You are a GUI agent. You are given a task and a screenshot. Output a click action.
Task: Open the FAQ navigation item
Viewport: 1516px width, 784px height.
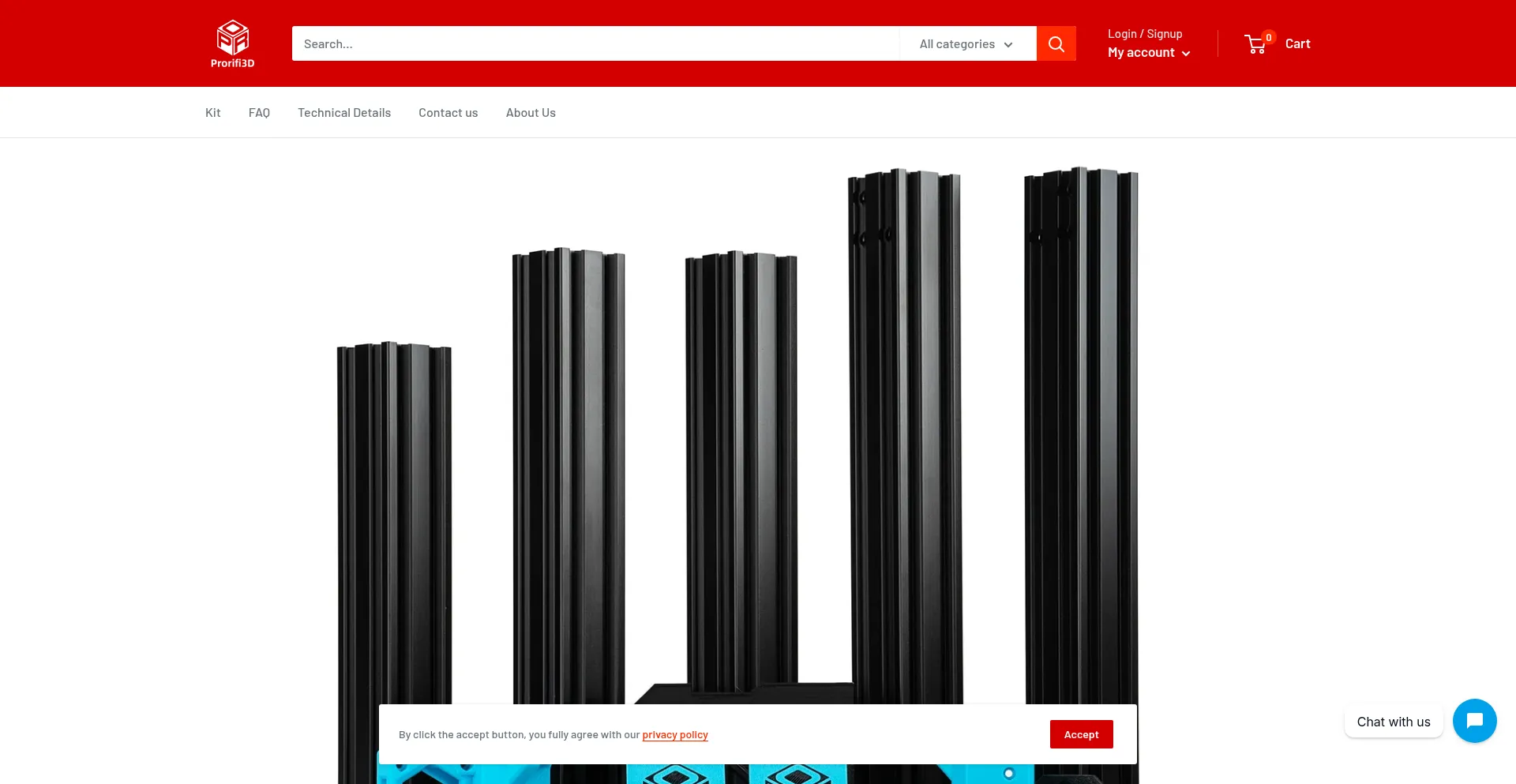point(259,112)
